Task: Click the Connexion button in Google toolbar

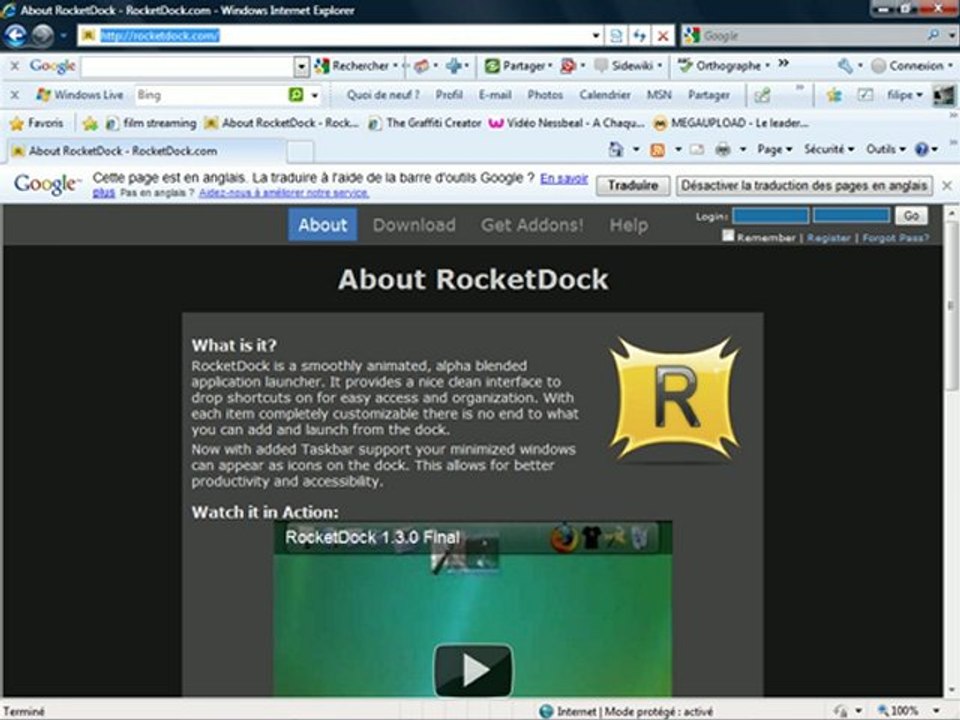Action: (x=912, y=66)
